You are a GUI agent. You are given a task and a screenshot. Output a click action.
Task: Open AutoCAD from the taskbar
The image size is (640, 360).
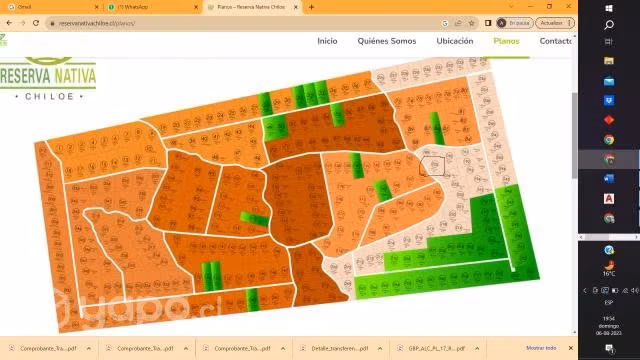pos(609,198)
